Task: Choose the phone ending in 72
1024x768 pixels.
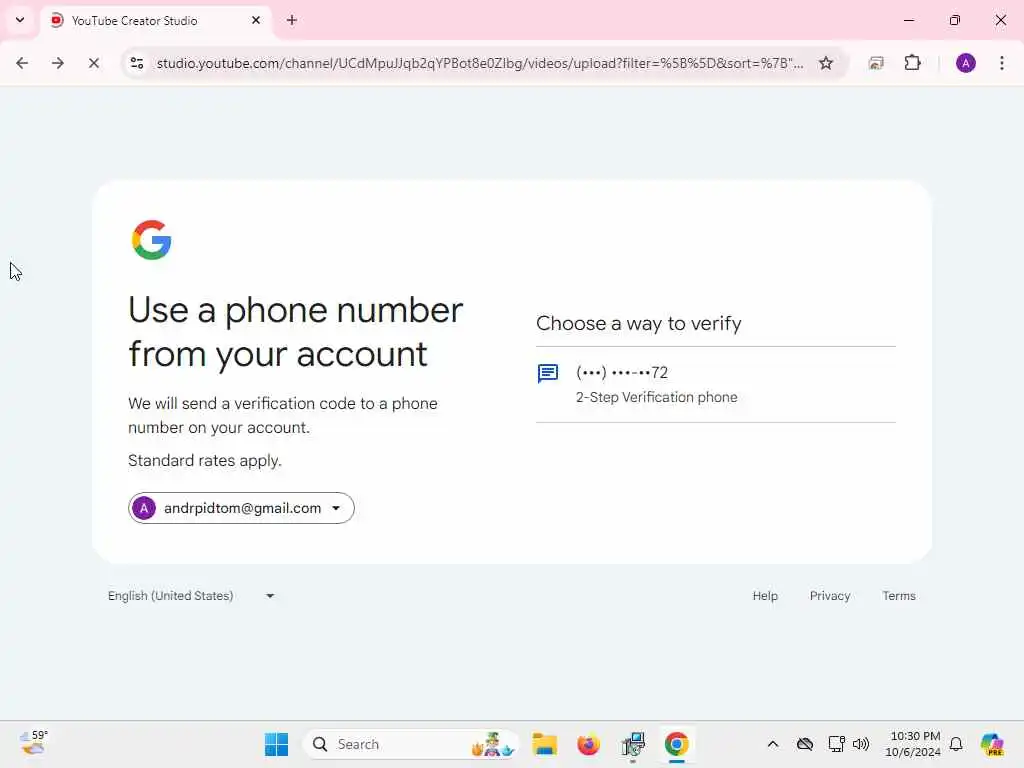Action: click(715, 385)
